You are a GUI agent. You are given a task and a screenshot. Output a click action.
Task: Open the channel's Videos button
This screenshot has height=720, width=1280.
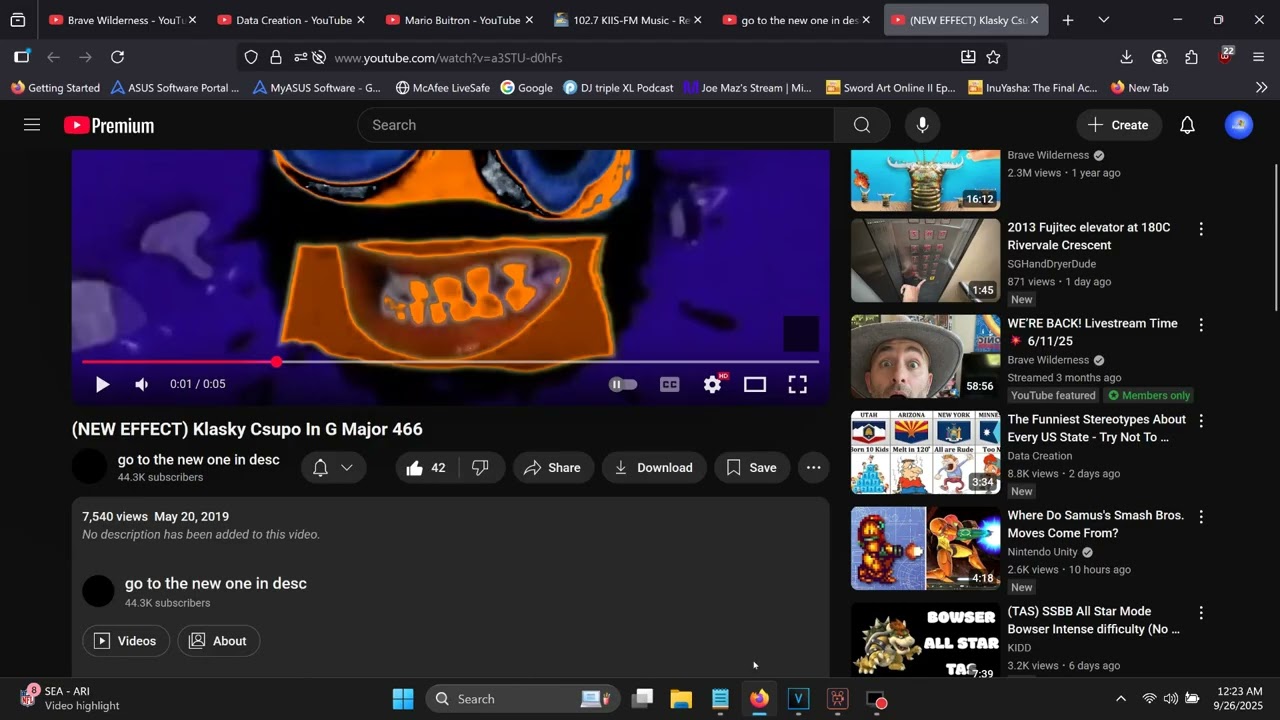click(x=126, y=641)
